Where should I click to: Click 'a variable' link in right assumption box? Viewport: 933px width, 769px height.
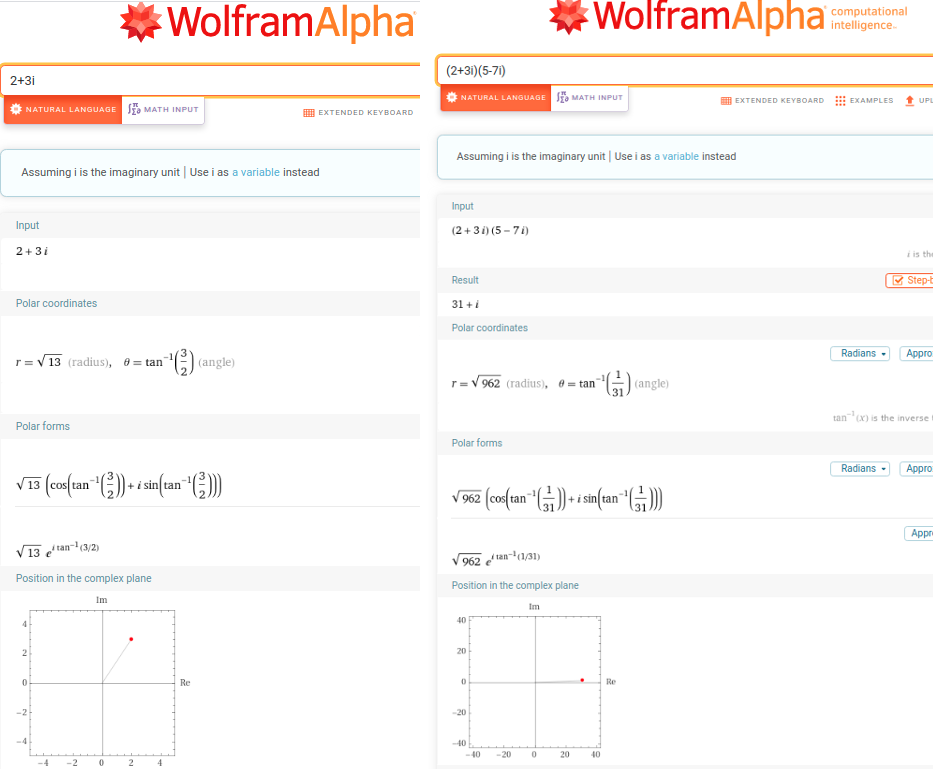tap(677, 157)
